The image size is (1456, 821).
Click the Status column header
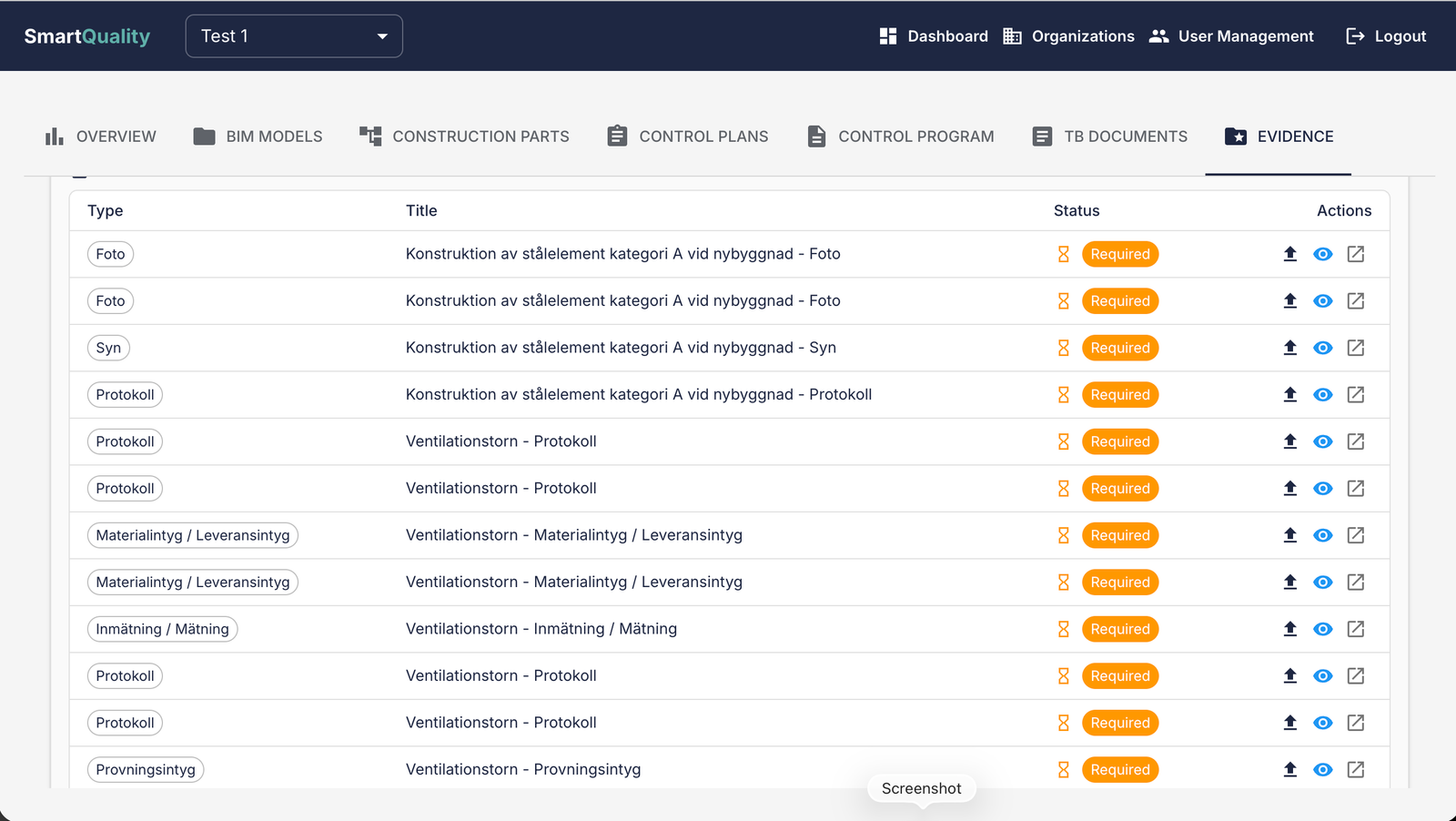(1077, 210)
